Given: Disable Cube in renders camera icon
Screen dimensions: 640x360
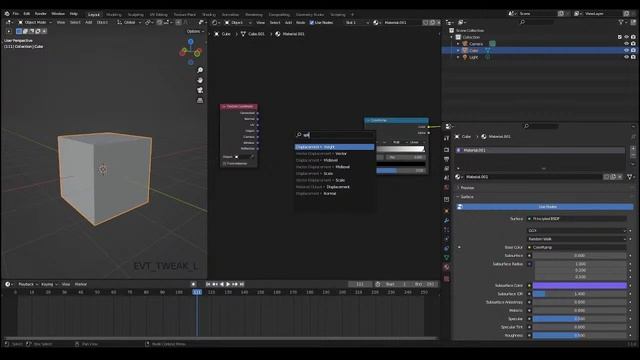Looking at the screenshot, I should click(x=633, y=51).
